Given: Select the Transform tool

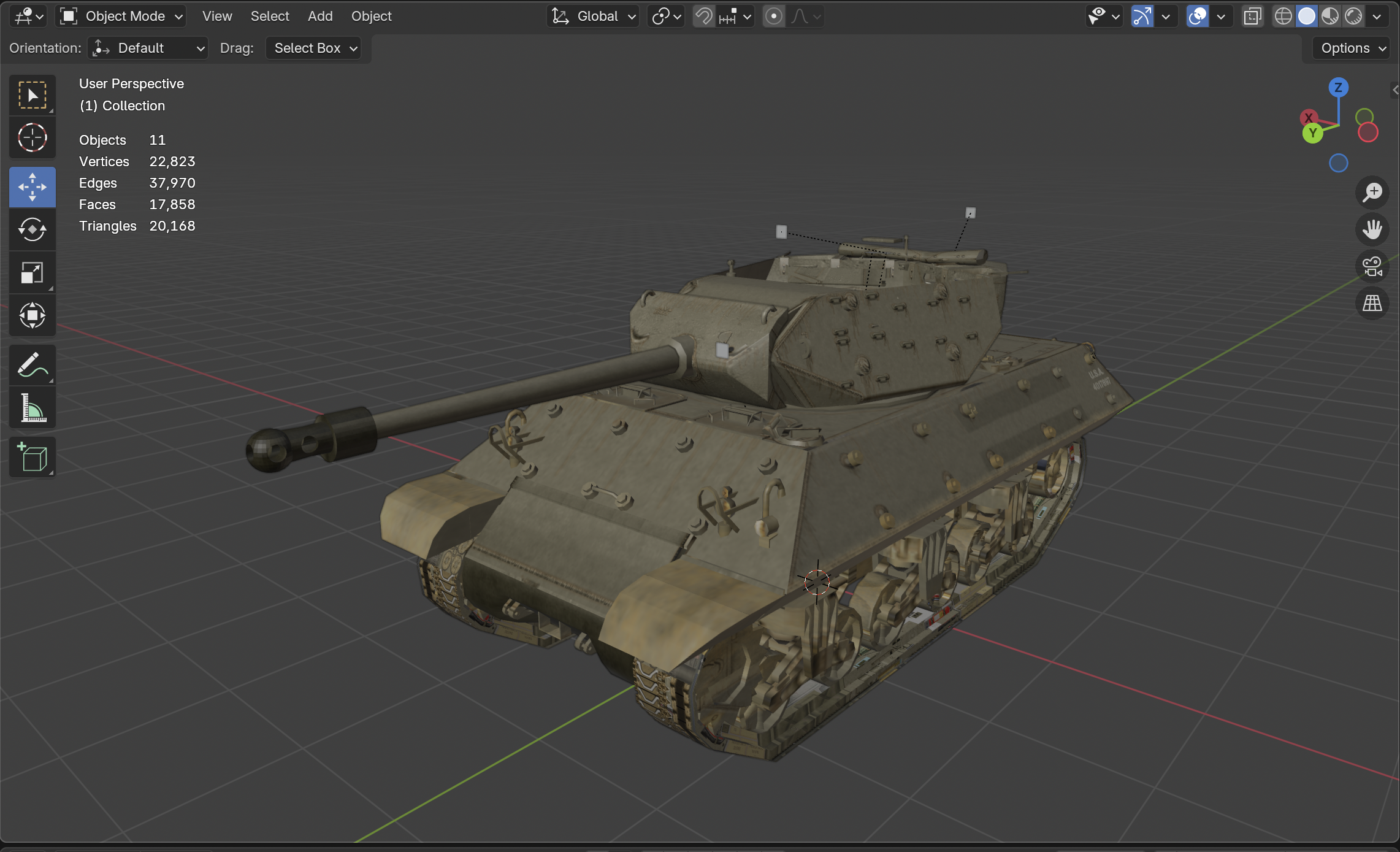Looking at the screenshot, I should click(x=32, y=315).
